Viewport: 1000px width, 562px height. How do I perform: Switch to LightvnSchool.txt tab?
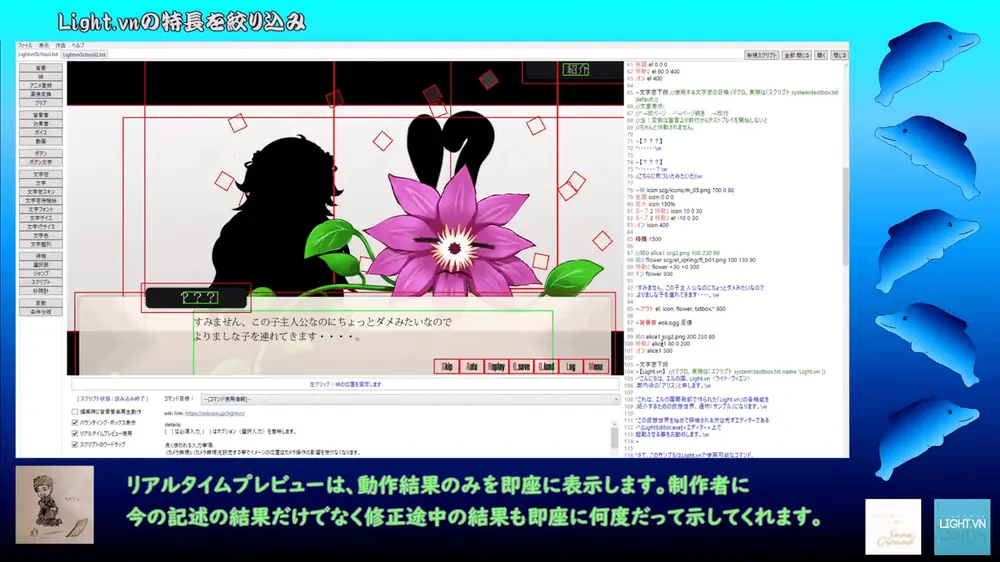point(38,55)
